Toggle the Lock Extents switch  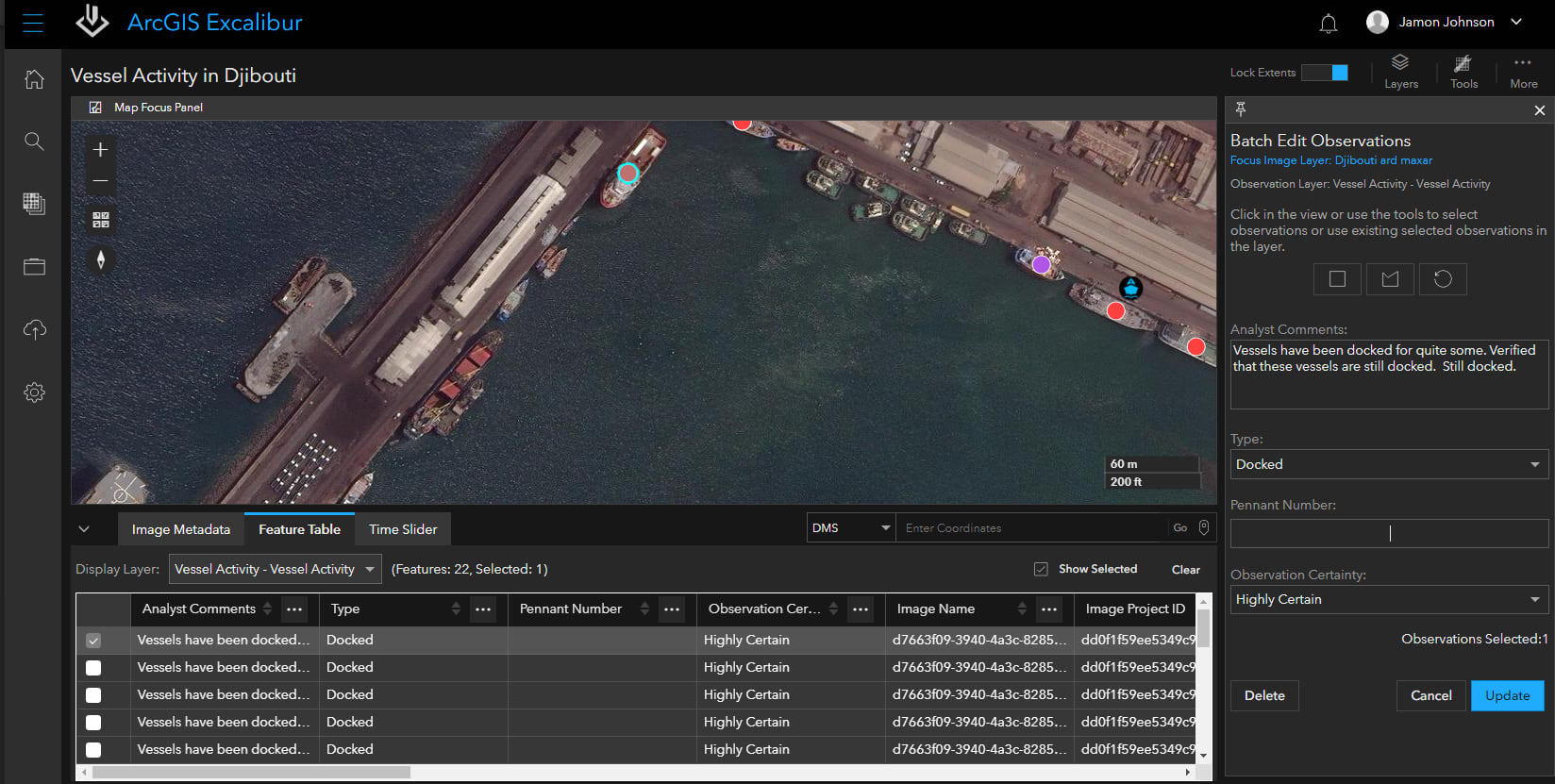tap(1325, 73)
